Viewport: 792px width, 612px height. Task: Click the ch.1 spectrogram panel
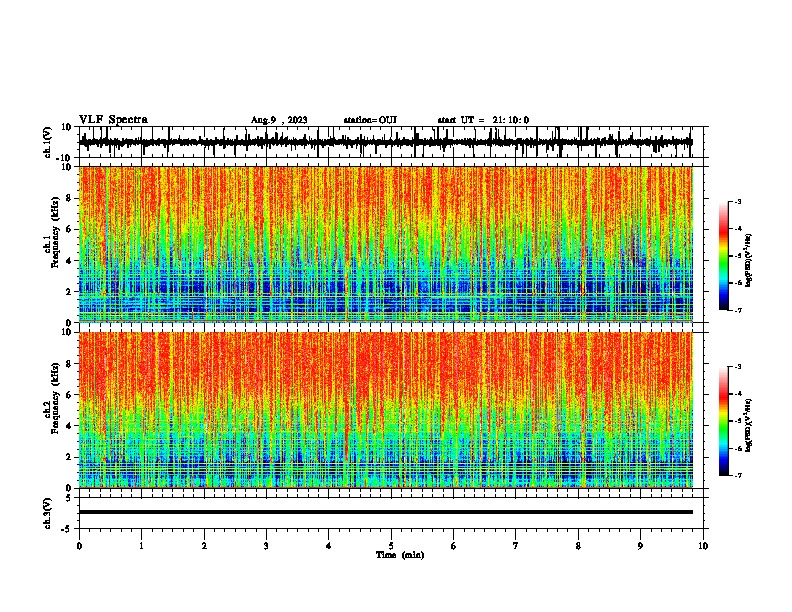(385, 244)
